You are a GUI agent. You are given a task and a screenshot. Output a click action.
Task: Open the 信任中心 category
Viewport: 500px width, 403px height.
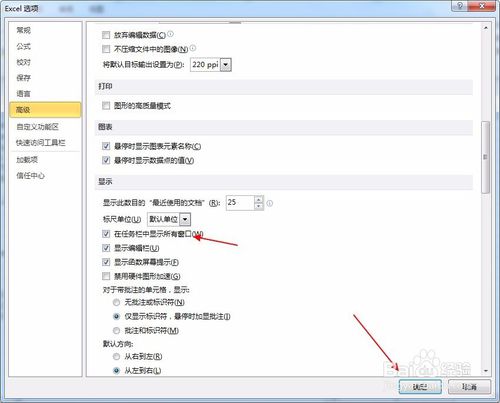coord(30,175)
